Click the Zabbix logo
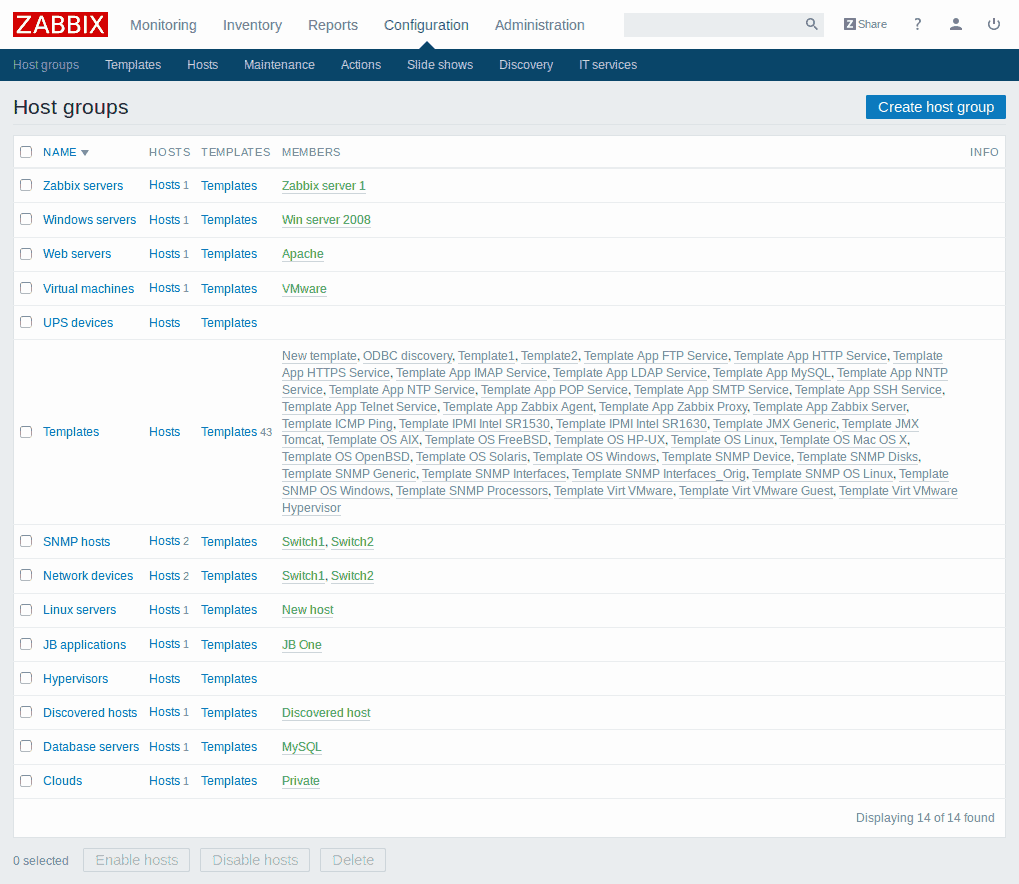This screenshot has width=1019, height=884. [60, 24]
